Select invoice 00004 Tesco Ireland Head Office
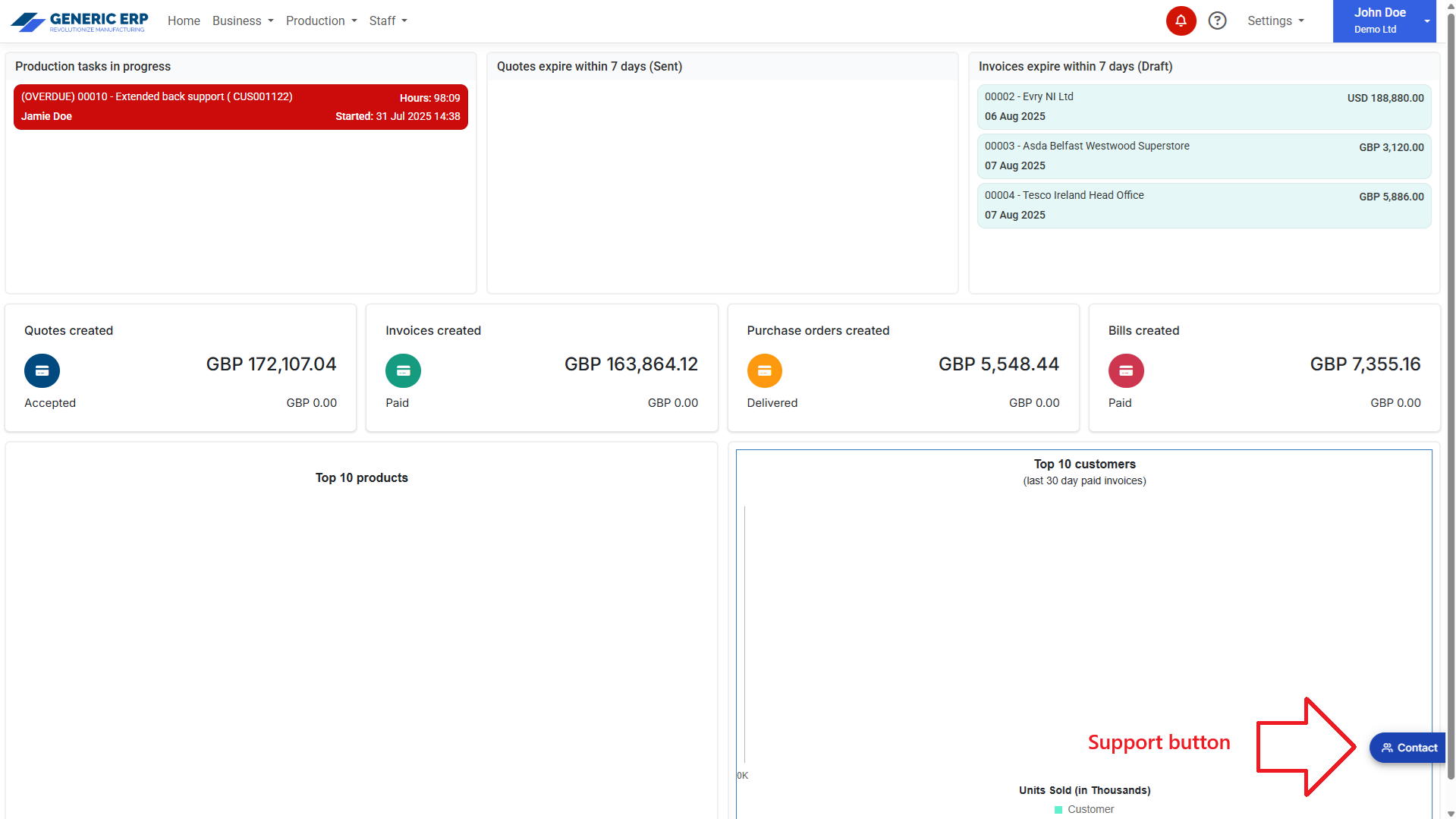The image size is (1456, 819). pos(1203,206)
